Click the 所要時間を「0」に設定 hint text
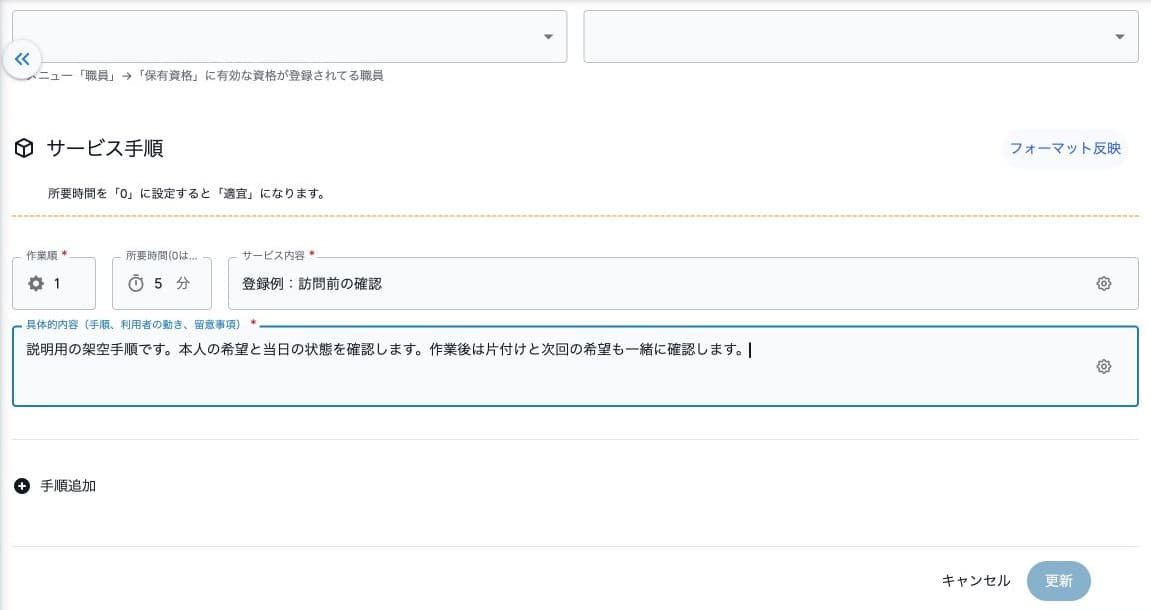 [186, 194]
